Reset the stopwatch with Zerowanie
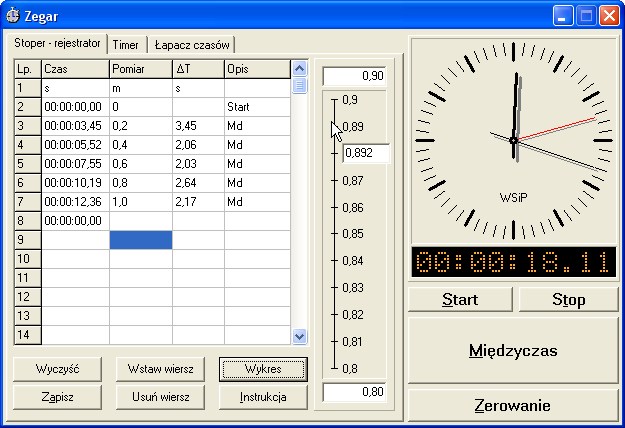 [513, 406]
